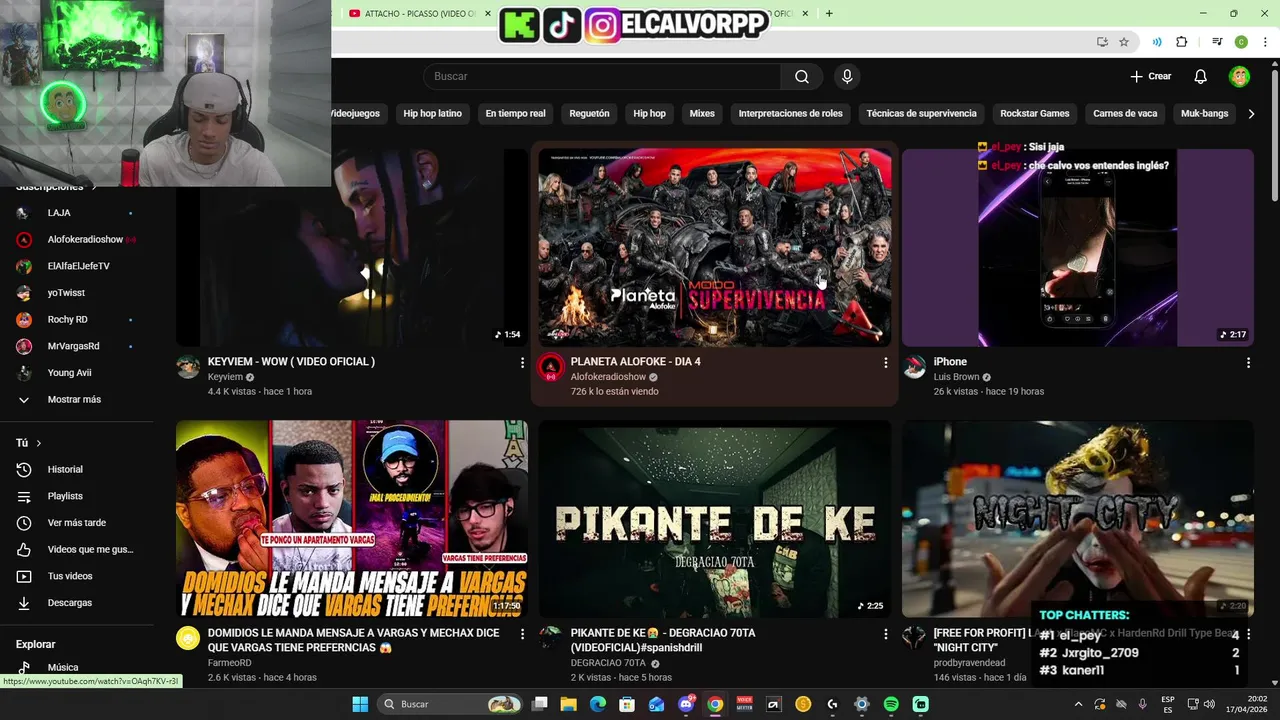The width and height of the screenshot is (1280, 720).
Task: Go to Ver más tarde list
Action: tap(76, 523)
